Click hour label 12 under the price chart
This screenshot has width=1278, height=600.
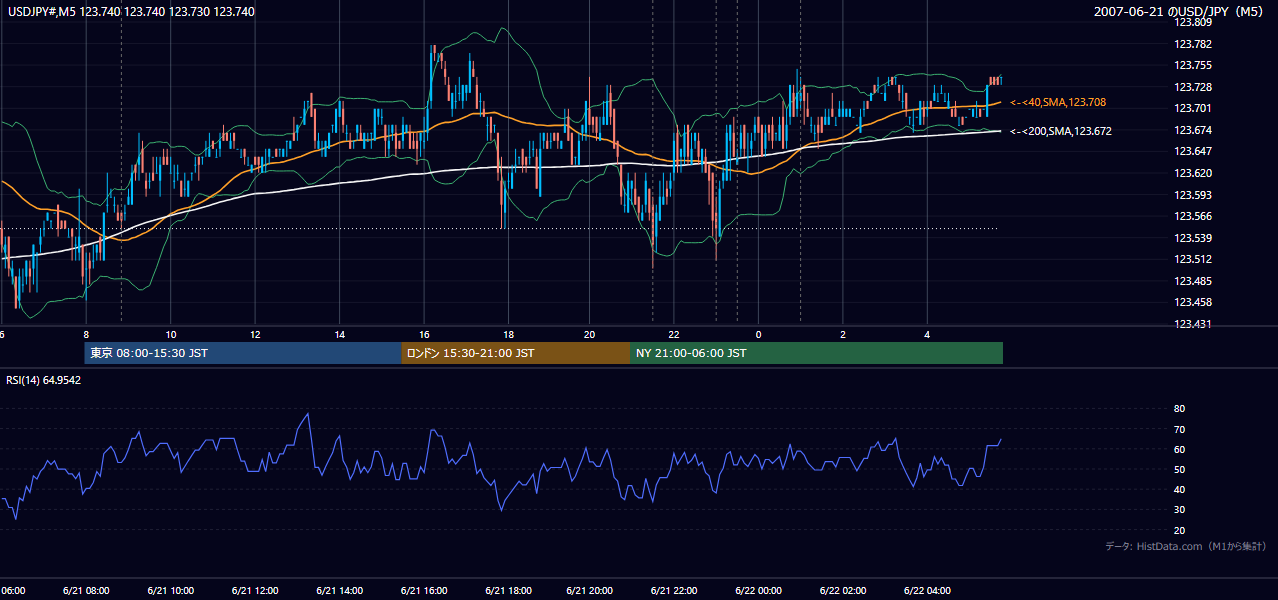click(255, 334)
